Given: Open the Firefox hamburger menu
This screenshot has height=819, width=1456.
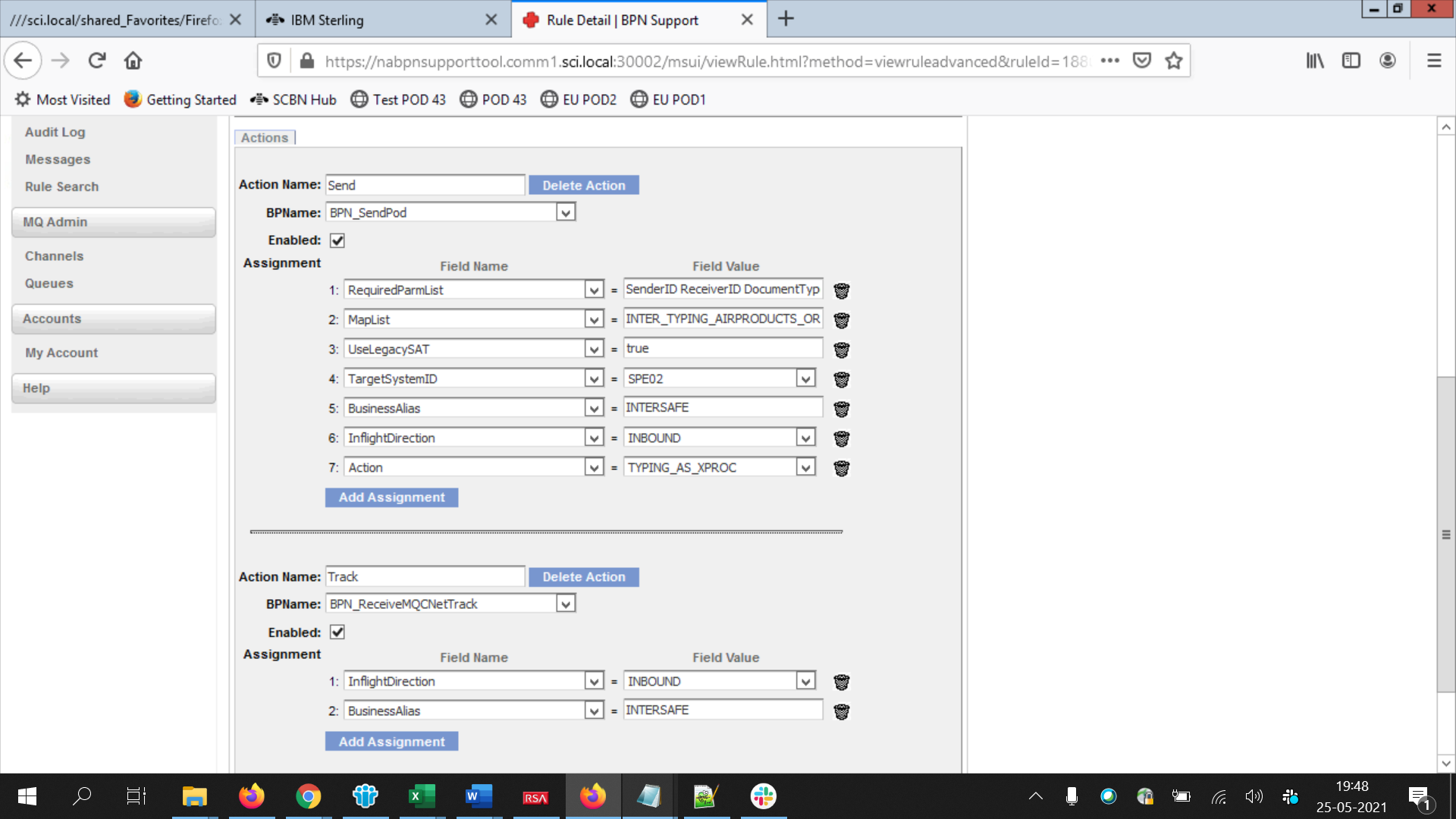Looking at the screenshot, I should pyautogui.click(x=1433, y=61).
